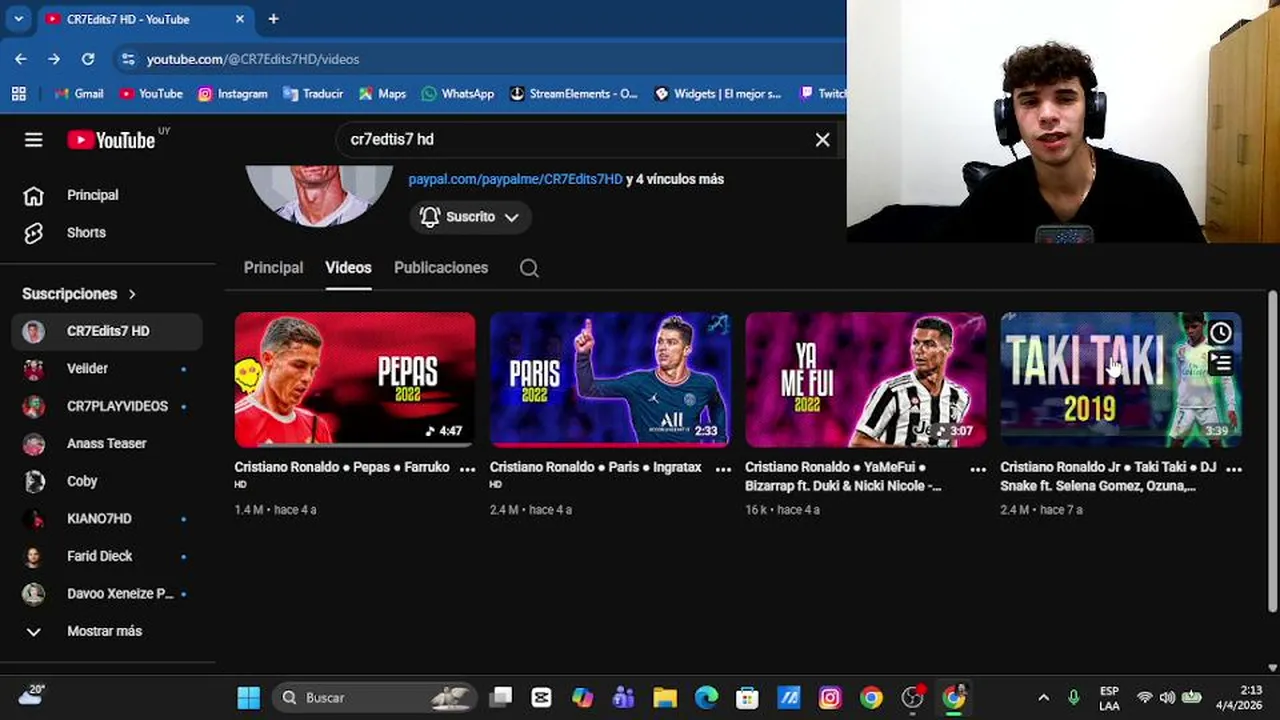The image size is (1280, 720).
Task: Open the Gmail bookmark
Action: tap(78, 93)
